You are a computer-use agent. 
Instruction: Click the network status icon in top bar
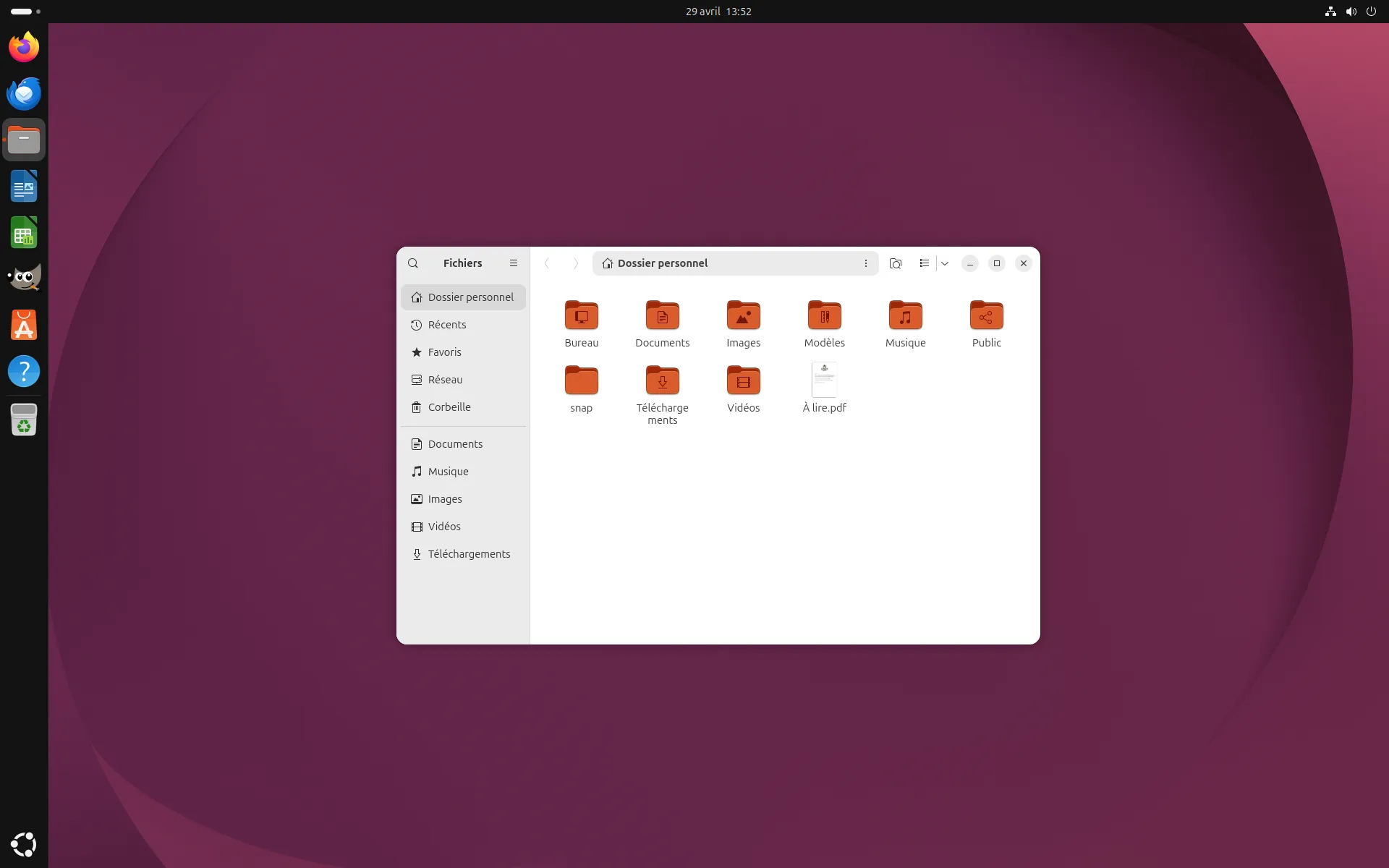(x=1330, y=12)
